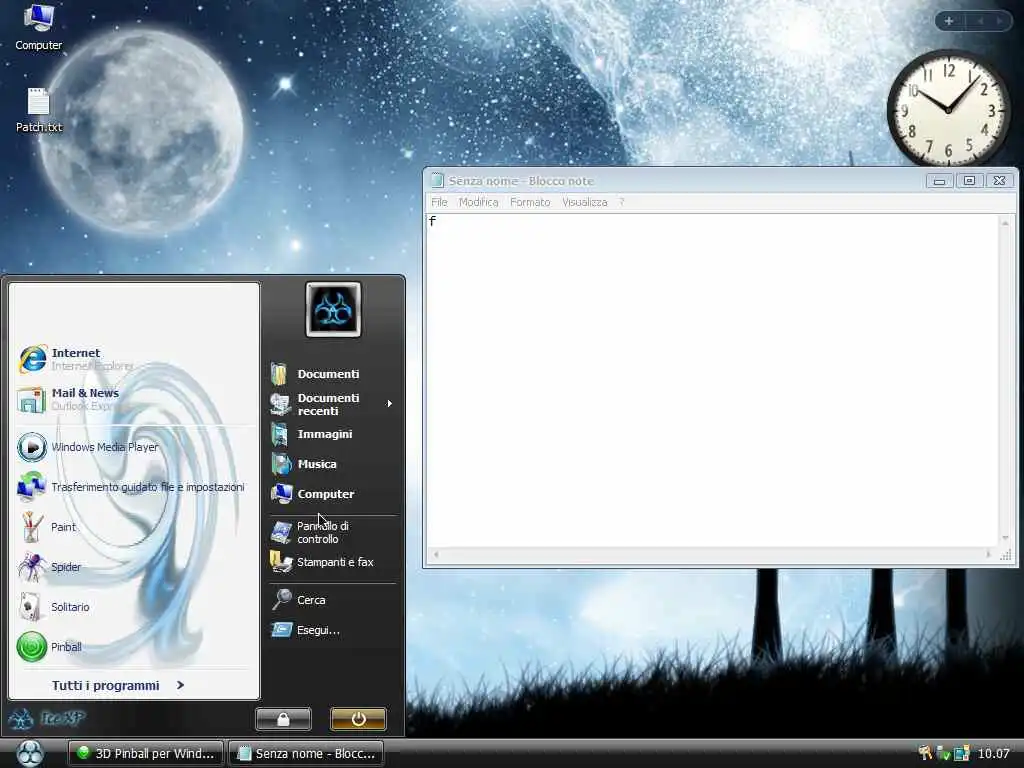Click the plus button on sidebar control
The image size is (1024, 768).
pyautogui.click(x=949, y=21)
